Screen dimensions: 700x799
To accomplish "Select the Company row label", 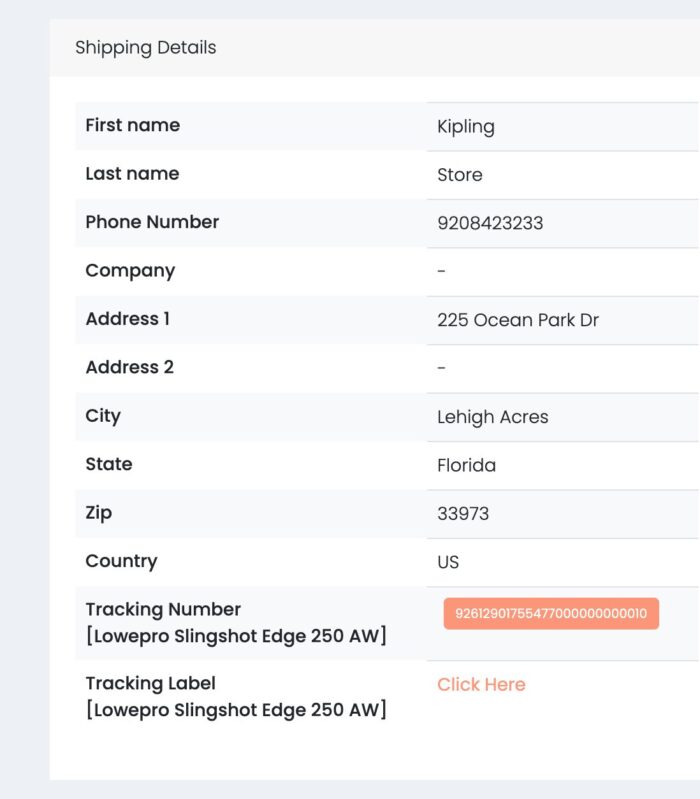I will 130,270.
